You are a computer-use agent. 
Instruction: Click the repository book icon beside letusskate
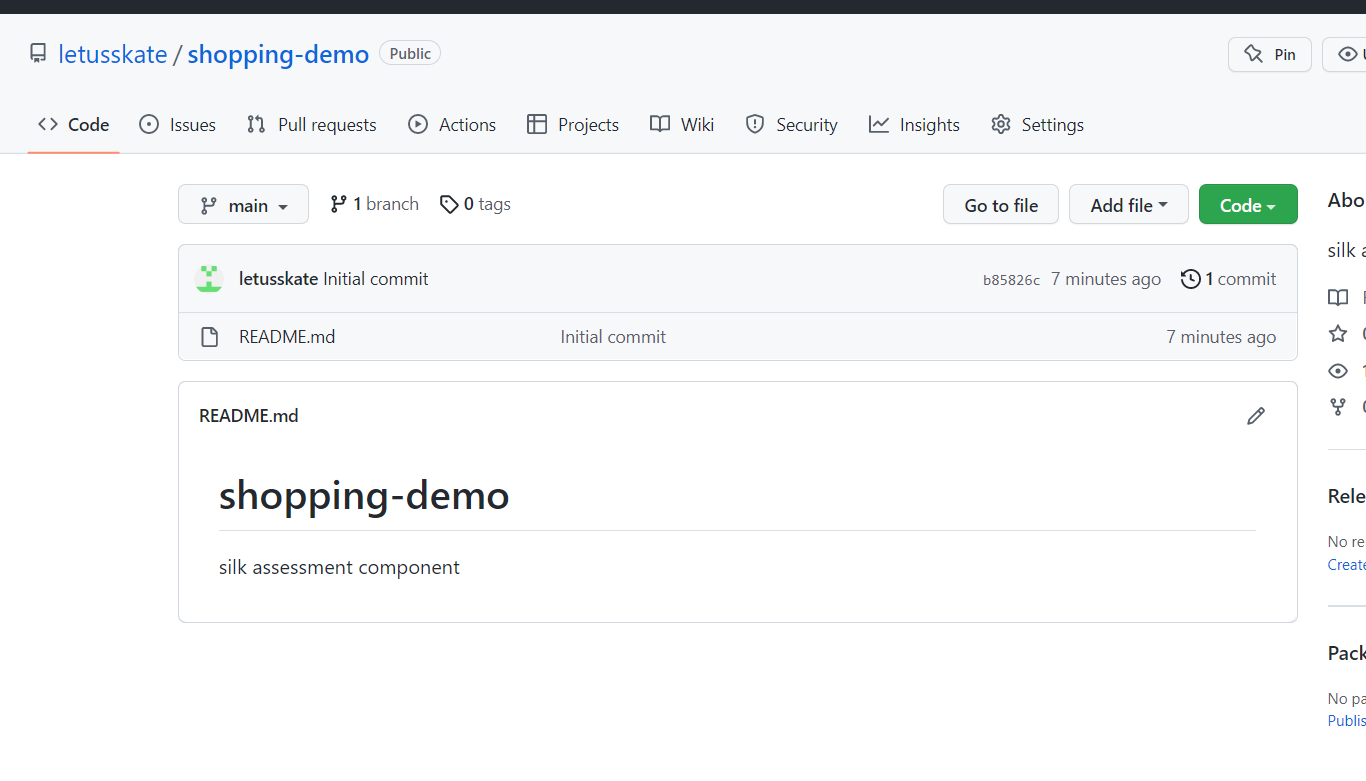[38, 54]
